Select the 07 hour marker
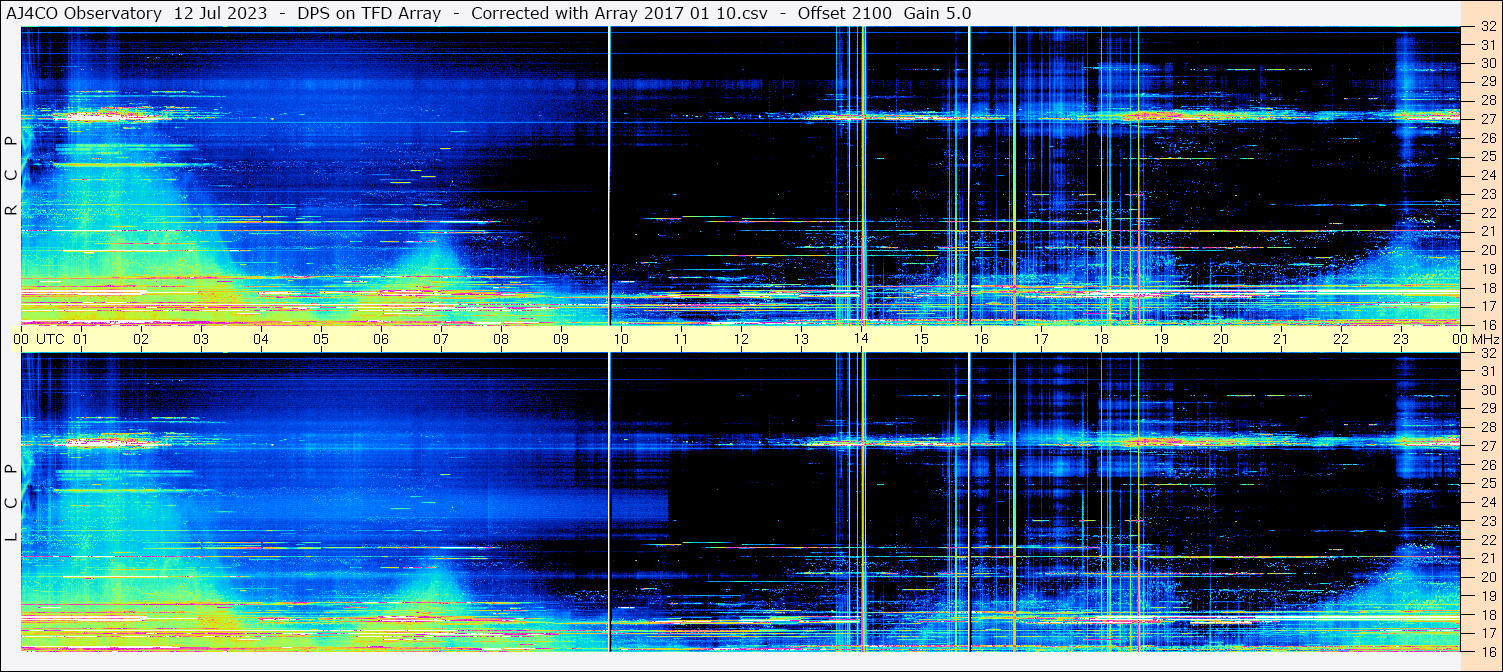The image size is (1503, 672). point(441,339)
